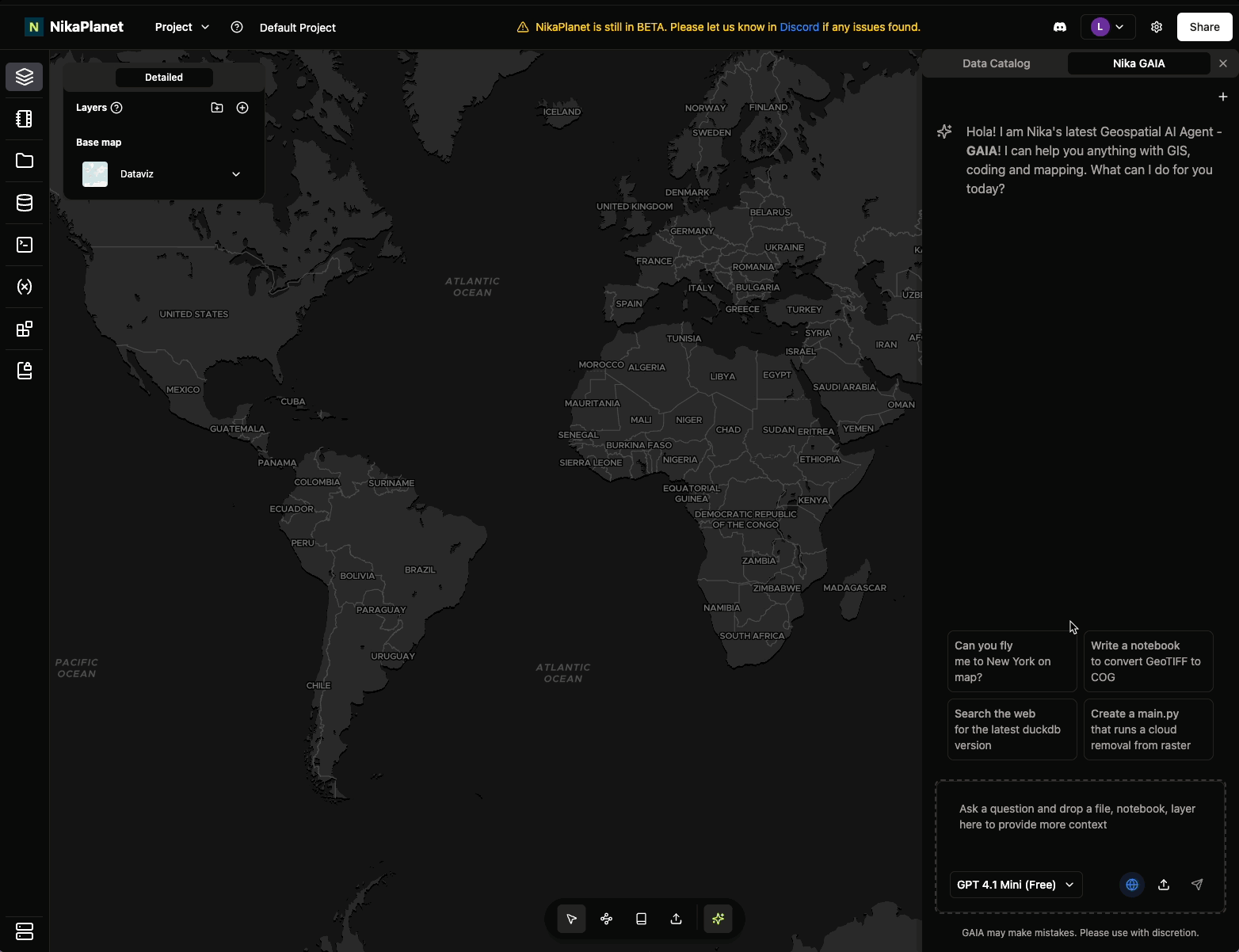Click the Default Project name

click(x=298, y=28)
